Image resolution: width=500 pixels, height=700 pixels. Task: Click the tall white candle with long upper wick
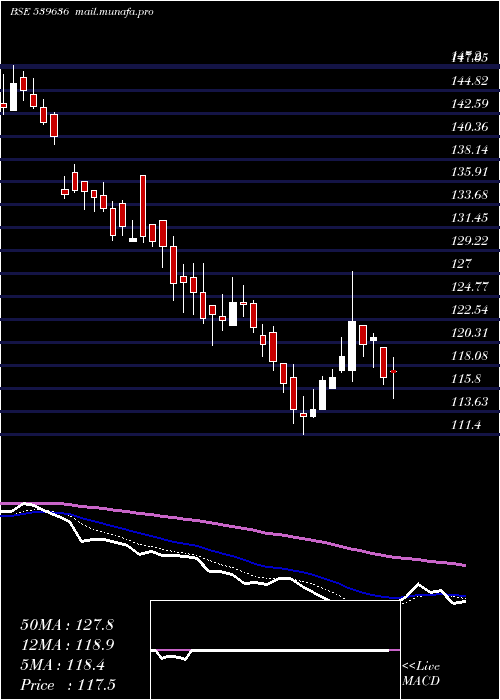tap(352, 346)
